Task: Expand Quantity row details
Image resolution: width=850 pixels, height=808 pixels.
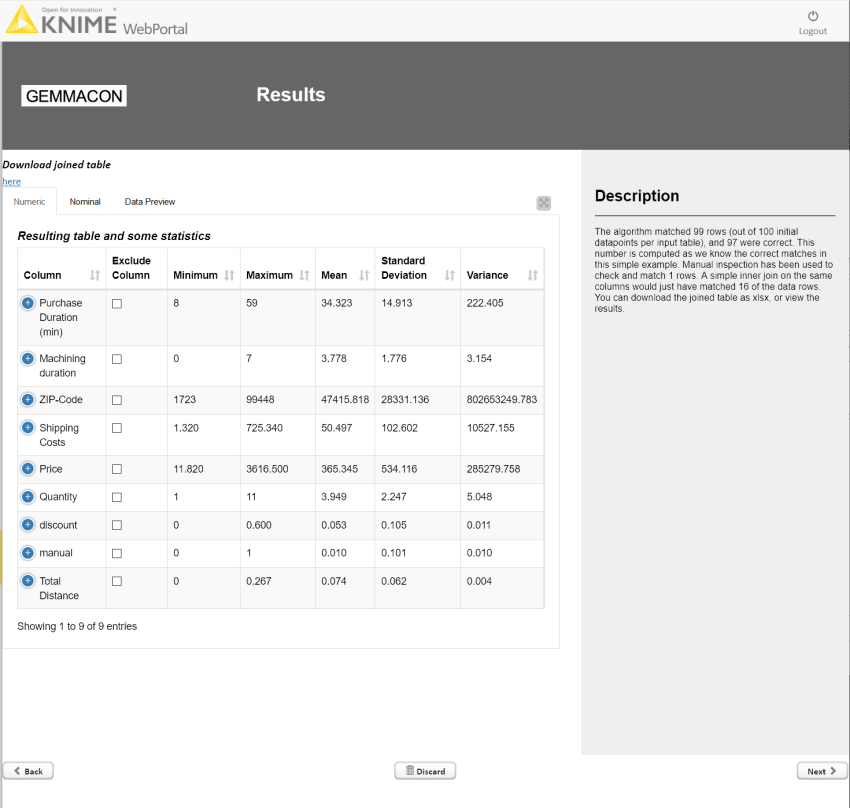Action: tap(28, 496)
